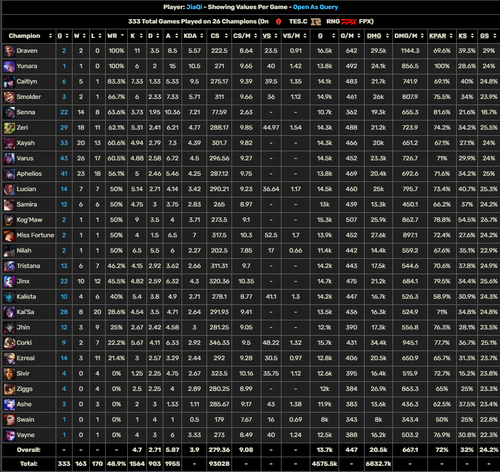Open Aphelios 41 games link

coord(64,174)
